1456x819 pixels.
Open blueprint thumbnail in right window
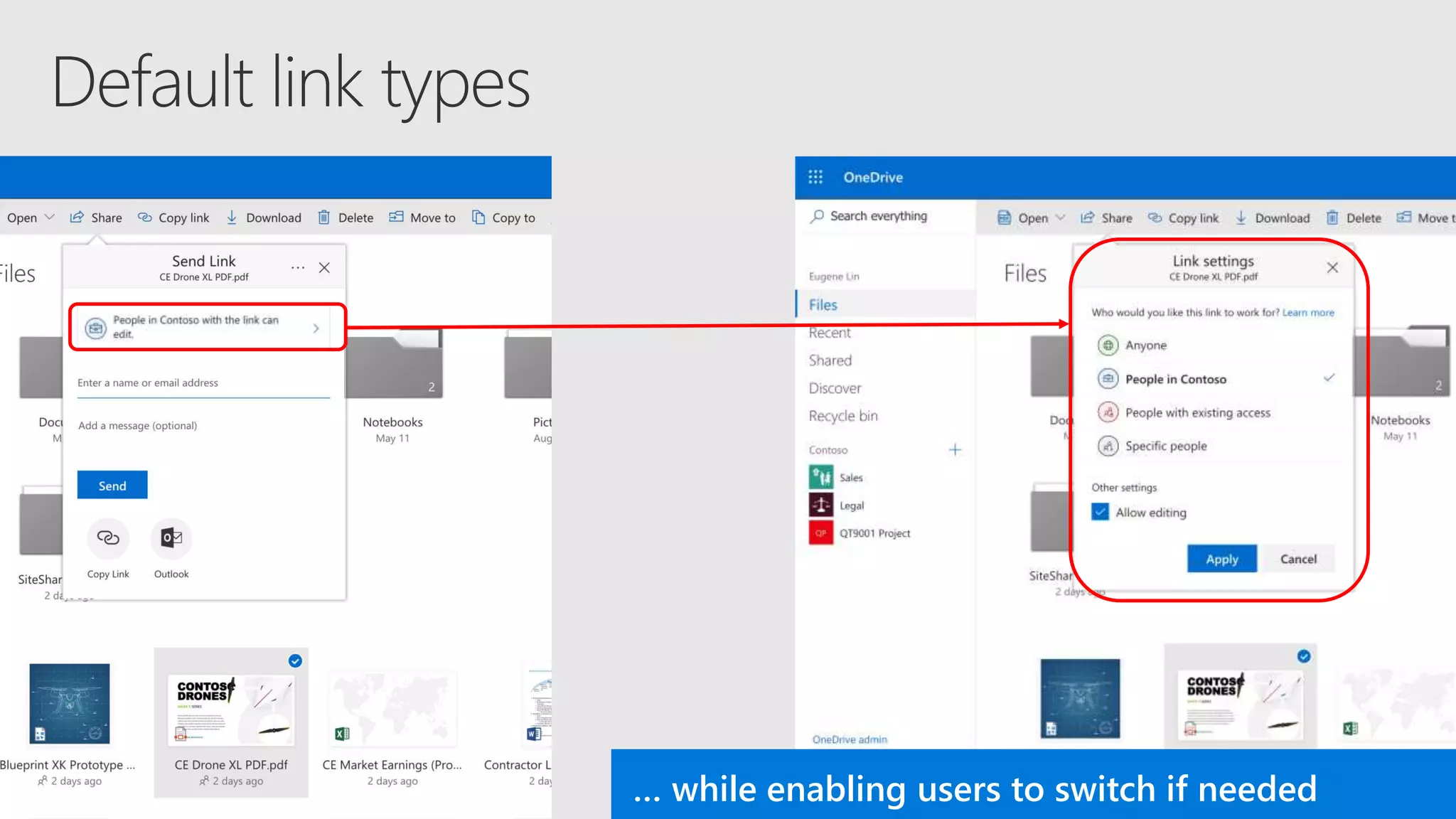[x=1080, y=698]
